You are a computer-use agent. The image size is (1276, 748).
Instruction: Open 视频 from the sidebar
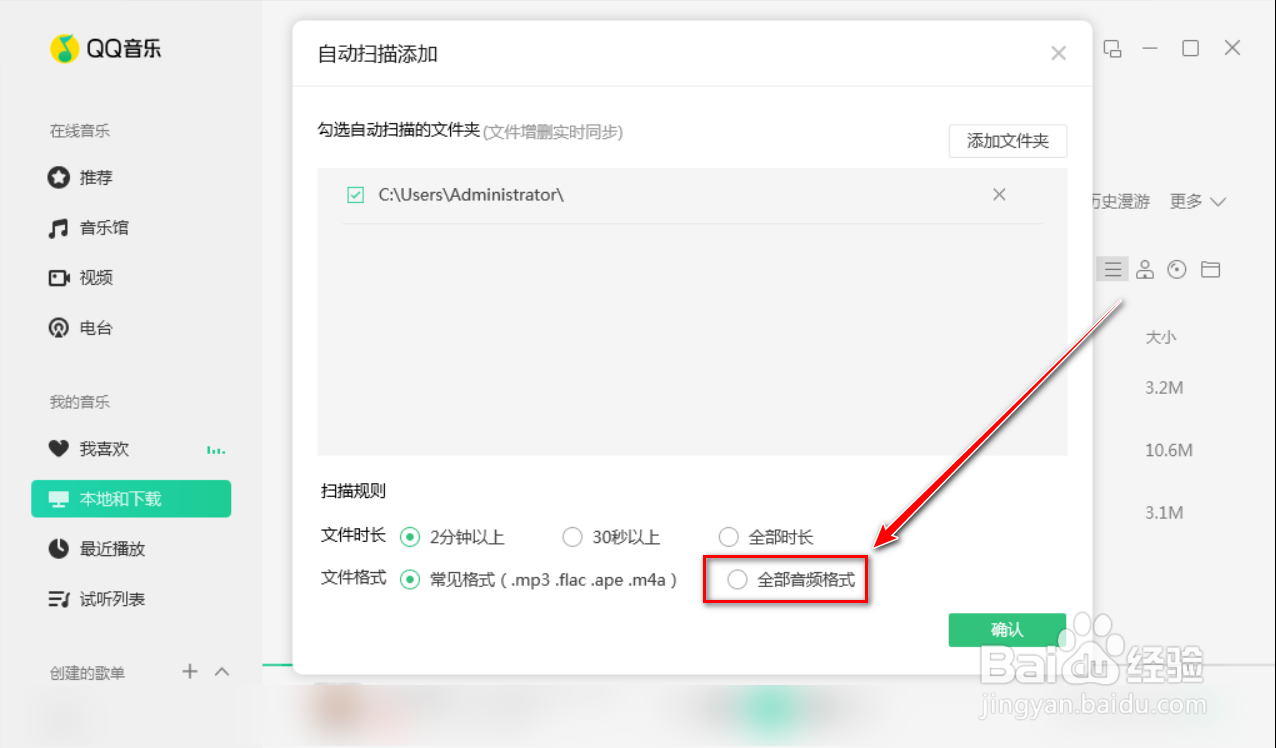click(90, 278)
